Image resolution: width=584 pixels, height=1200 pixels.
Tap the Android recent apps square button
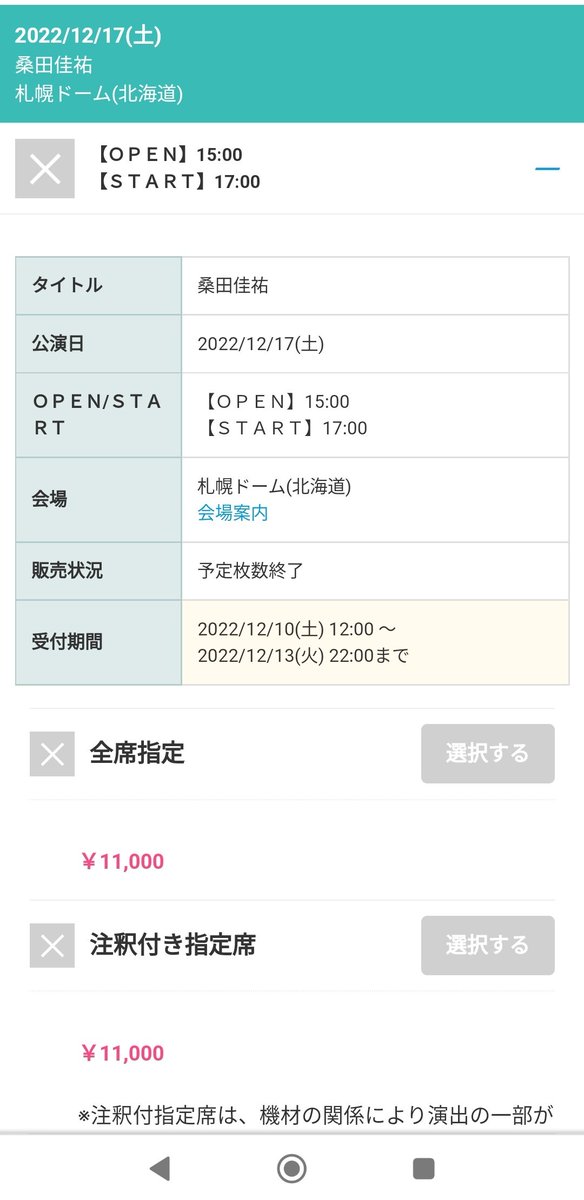point(424,1168)
